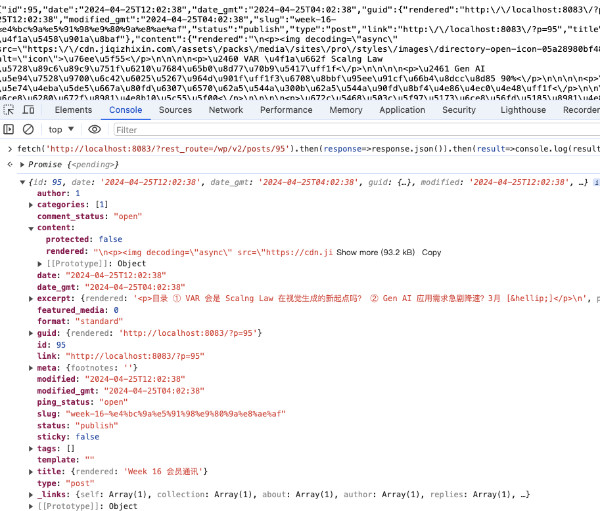Select the date "2024-04-25T12:02:38" row
This screenshot has height=511, width=600.
click(101, 275)
